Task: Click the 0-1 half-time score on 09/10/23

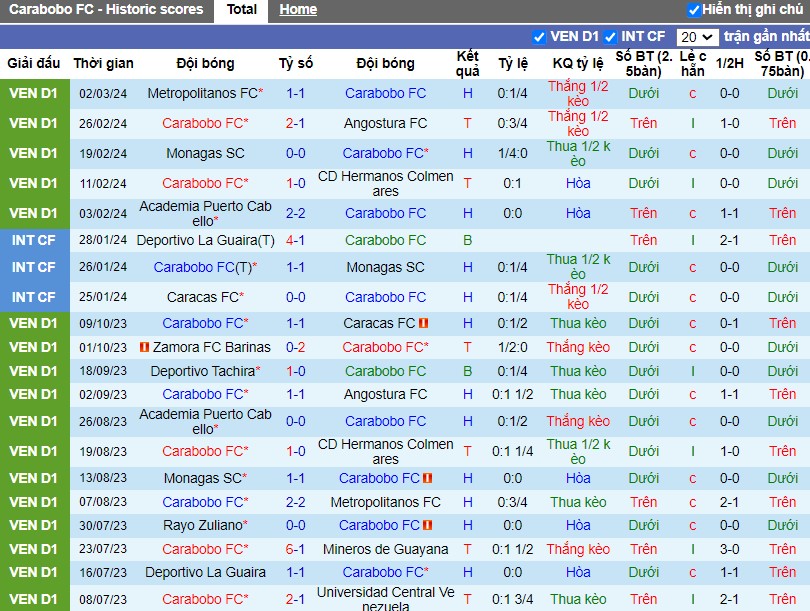Action: coord(729,323)
